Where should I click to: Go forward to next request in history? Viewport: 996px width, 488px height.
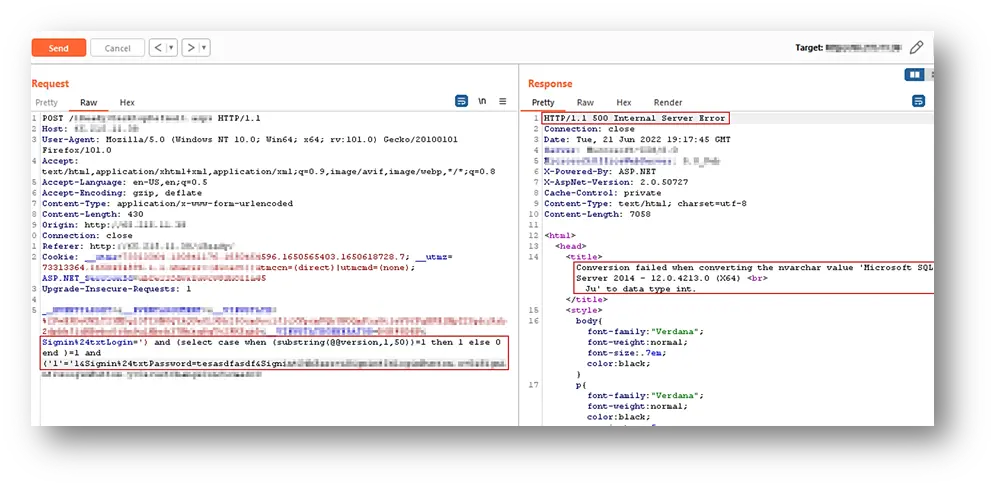coord(190,48)
